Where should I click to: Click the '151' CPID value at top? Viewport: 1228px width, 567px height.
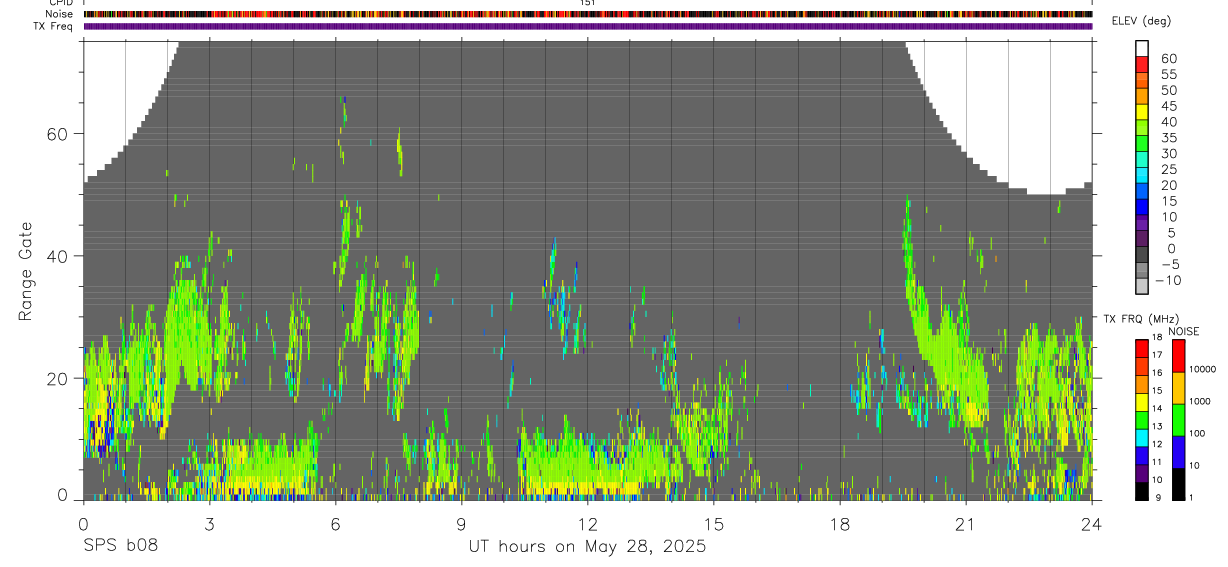588,3
